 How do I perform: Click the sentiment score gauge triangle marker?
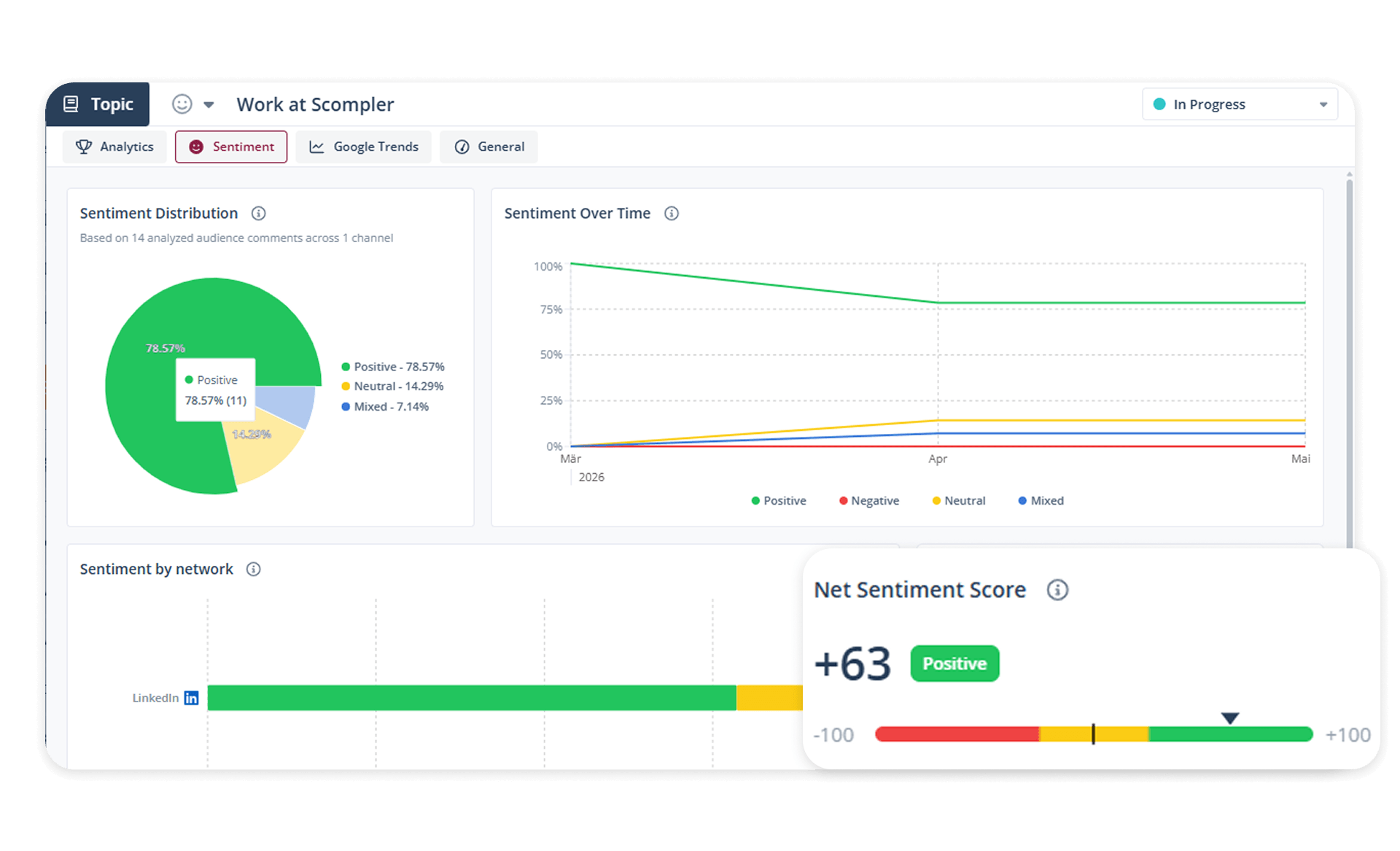point(1230,718)
